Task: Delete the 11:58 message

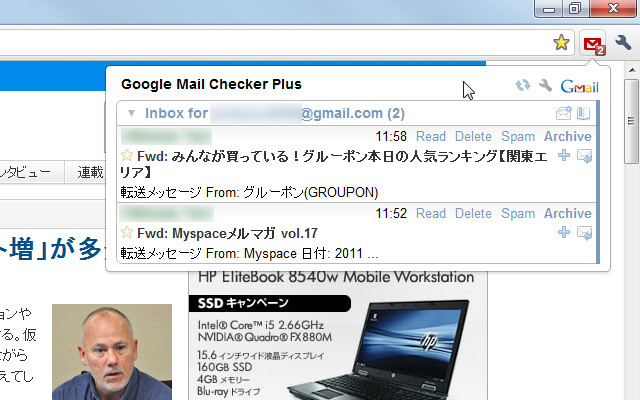Action: 473,136
